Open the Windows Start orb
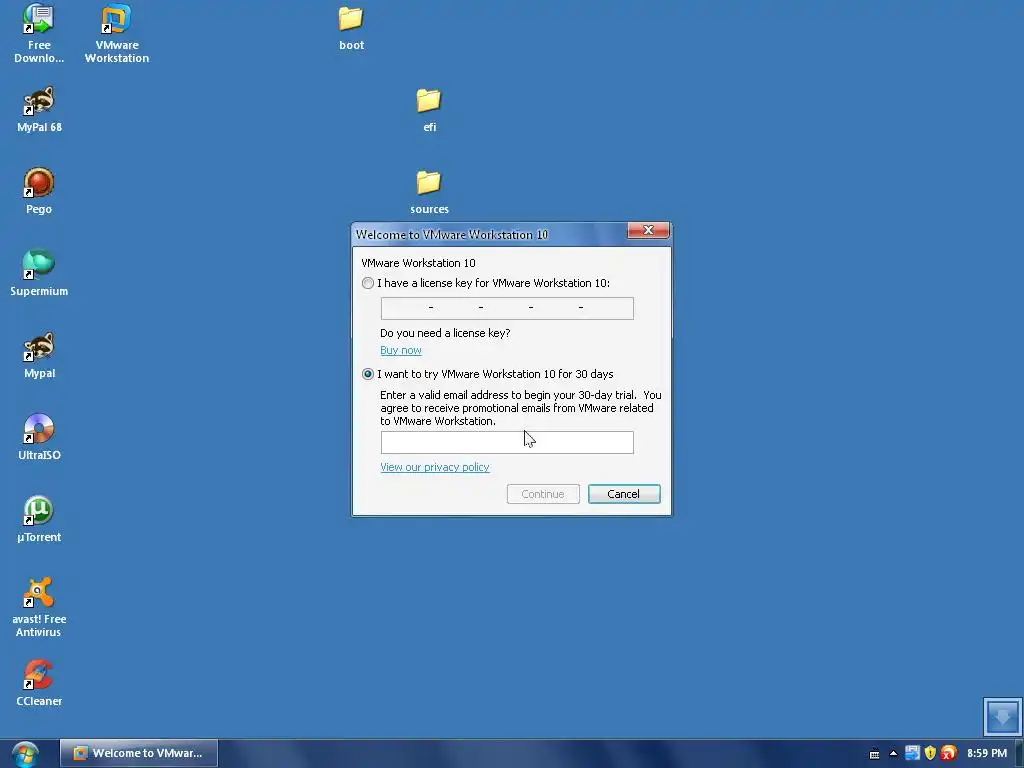 [x=25, y=754]
